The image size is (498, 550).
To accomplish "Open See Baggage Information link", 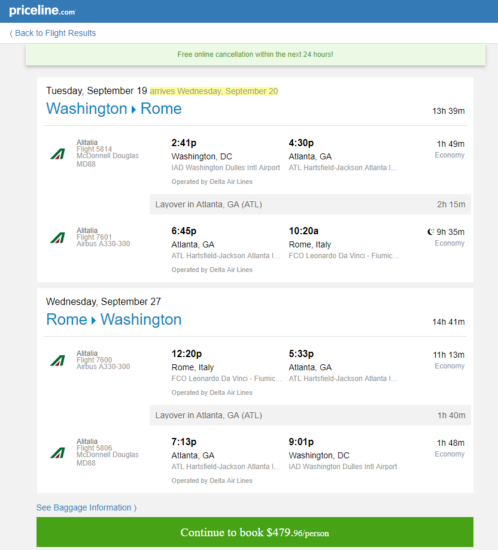I will pos(87,508).
